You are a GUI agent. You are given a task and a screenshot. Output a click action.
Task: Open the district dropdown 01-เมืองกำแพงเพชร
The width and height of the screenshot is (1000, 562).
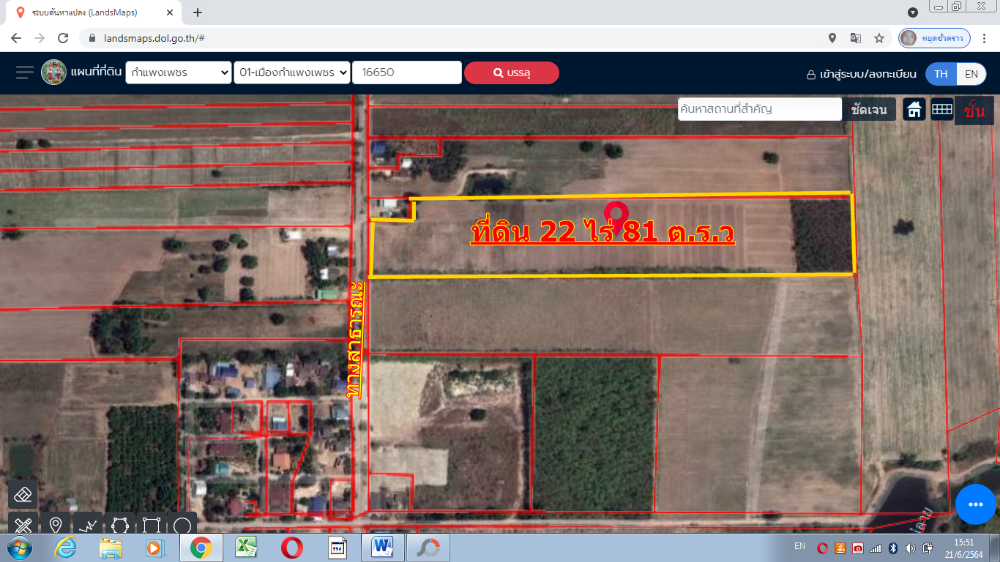(x=292, y=72)
